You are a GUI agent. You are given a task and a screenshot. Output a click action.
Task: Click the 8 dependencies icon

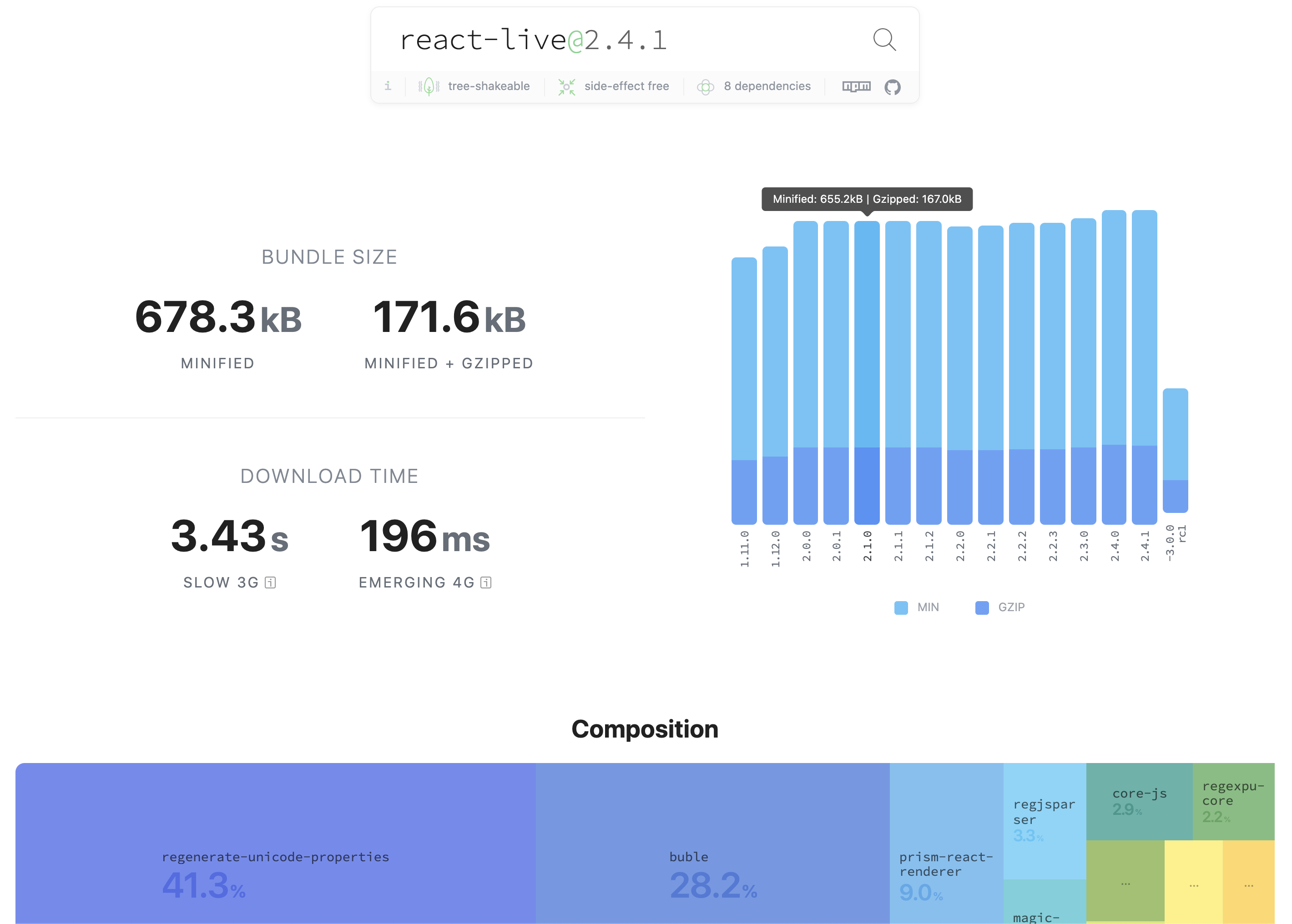coord(705,86)
